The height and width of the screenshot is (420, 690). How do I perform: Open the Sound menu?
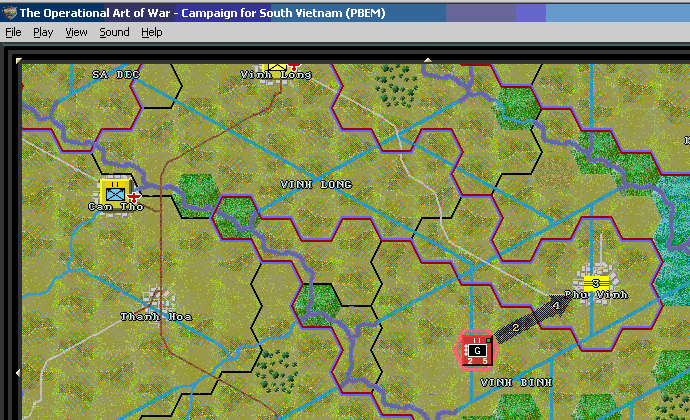tap(114, 33)
